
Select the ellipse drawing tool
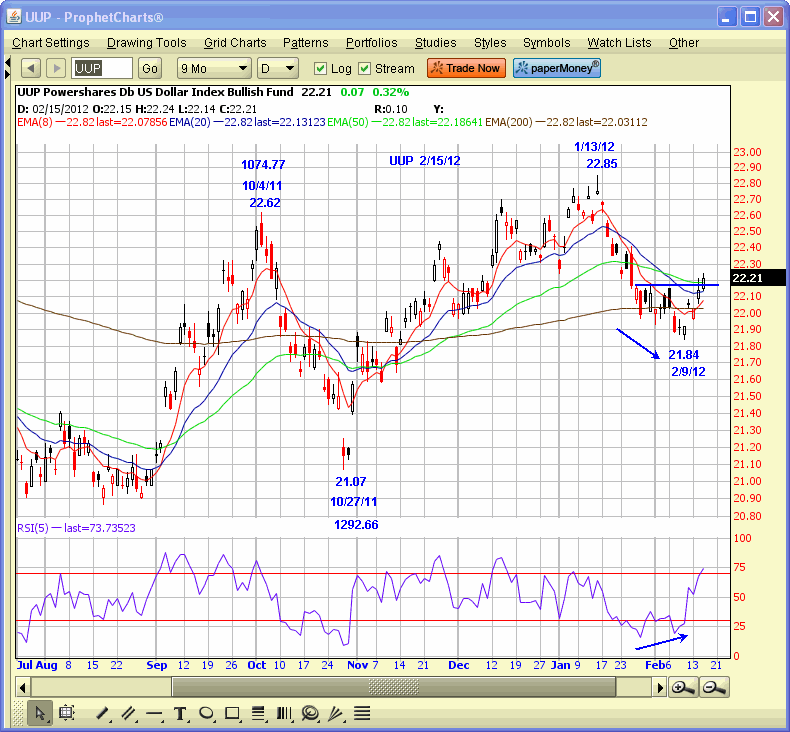coord(206,713)
